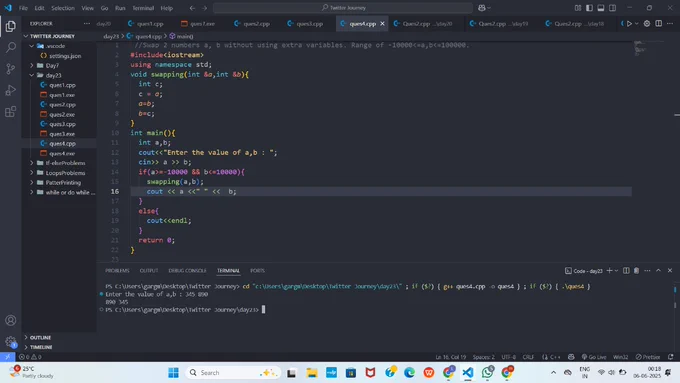Open the Manage gear in activity bar
Viewport: 680px width, 383px height.
tap(10, 341)
